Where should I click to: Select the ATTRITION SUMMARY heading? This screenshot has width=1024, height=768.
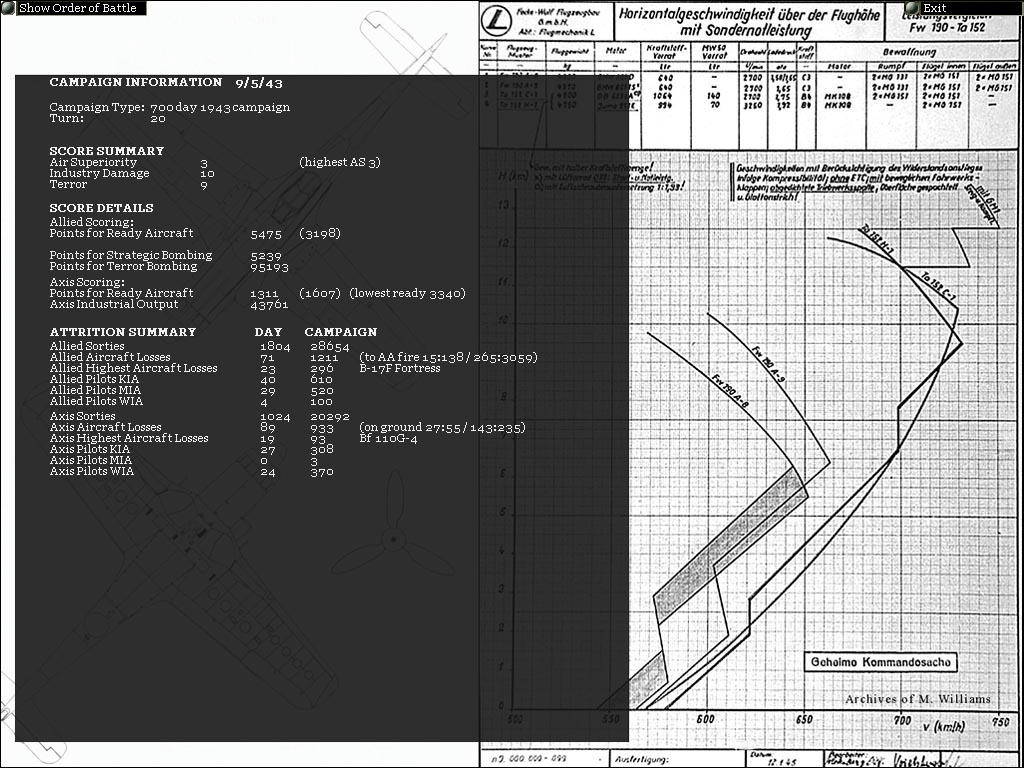tap(123, 332)
